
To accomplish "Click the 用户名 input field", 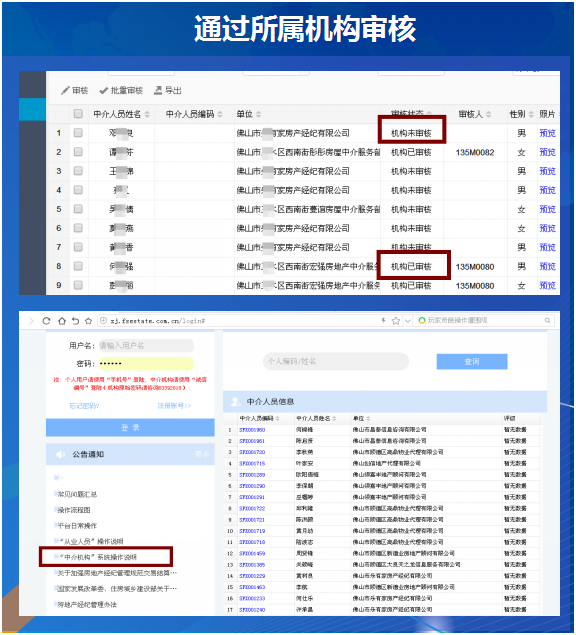I will tap(146, 345).
